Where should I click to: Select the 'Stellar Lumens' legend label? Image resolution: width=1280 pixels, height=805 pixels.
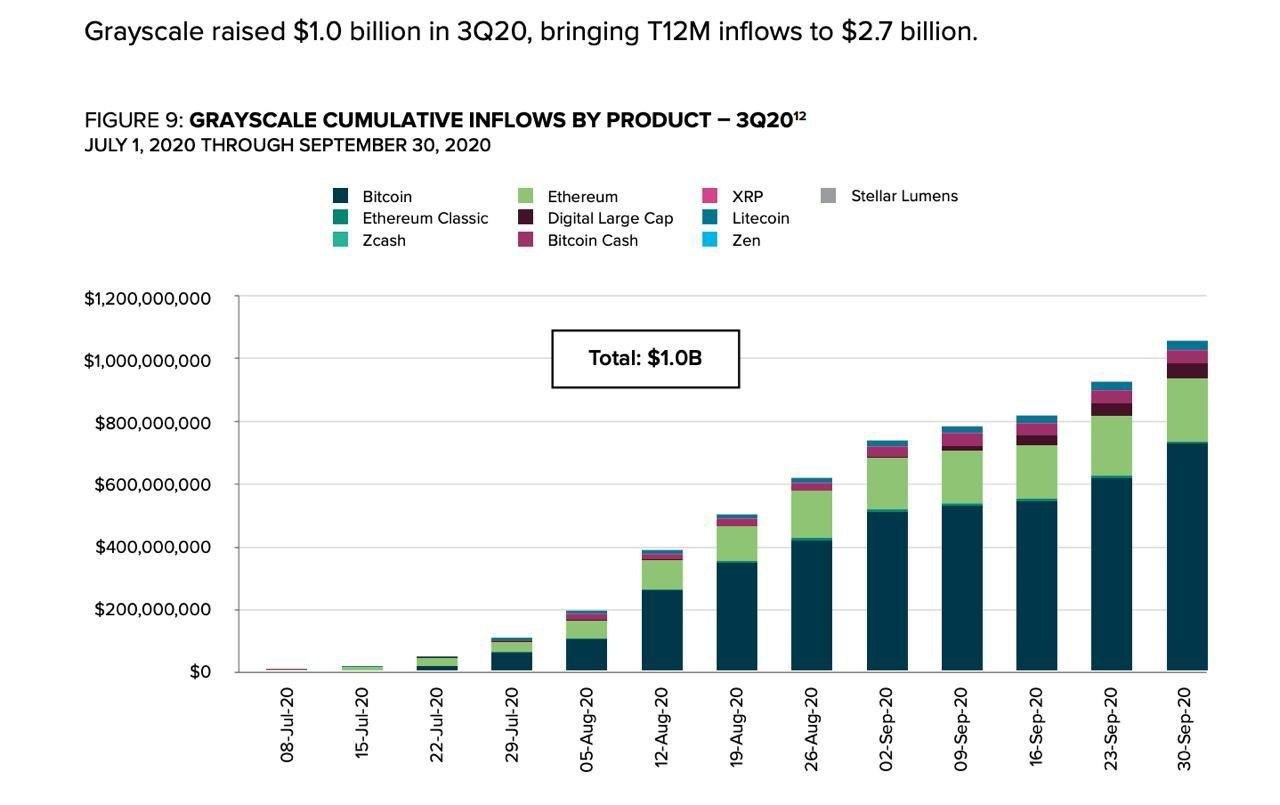pyautogui.click(x=904, y=196)
